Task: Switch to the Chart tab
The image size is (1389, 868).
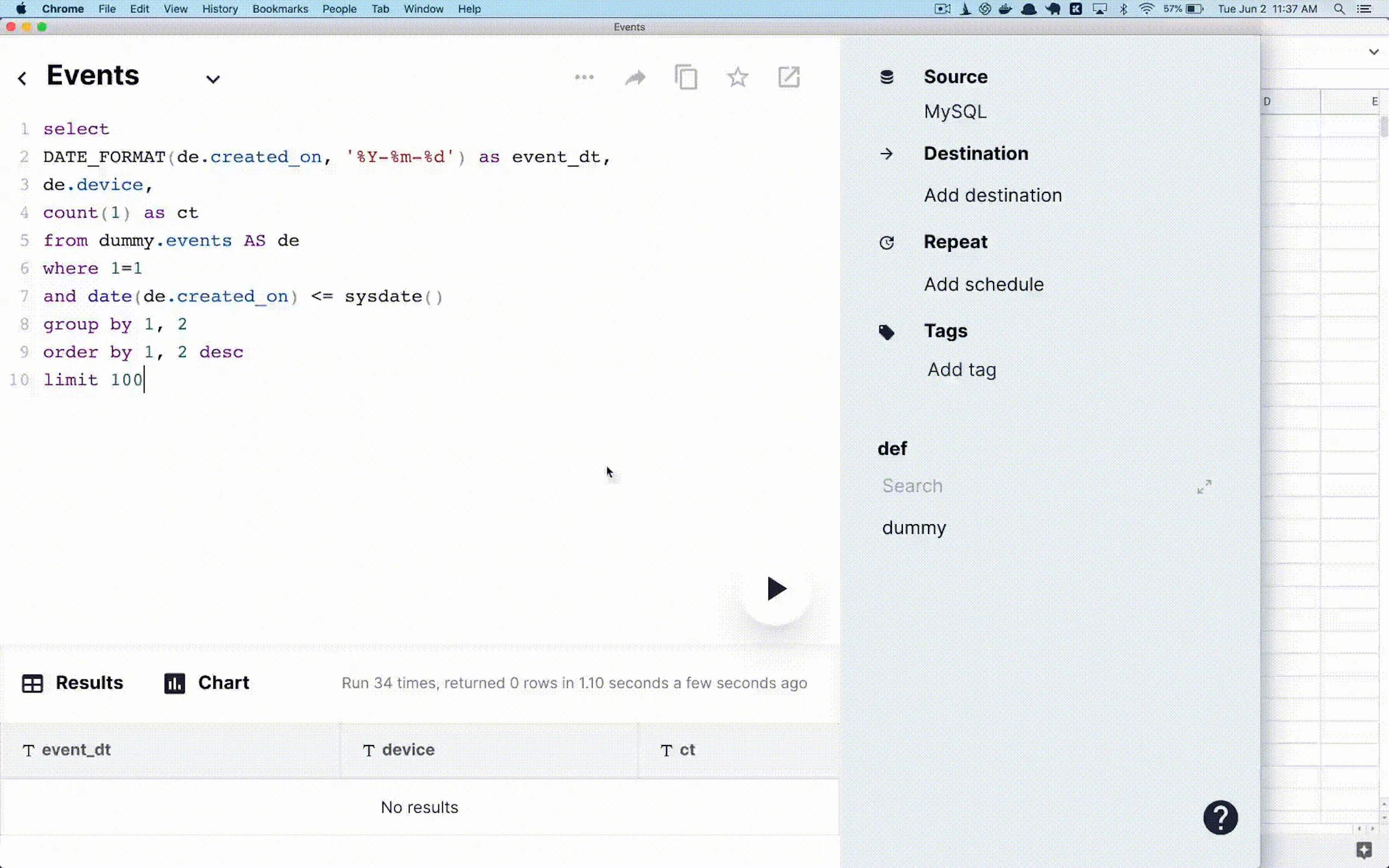Action: 207,683
